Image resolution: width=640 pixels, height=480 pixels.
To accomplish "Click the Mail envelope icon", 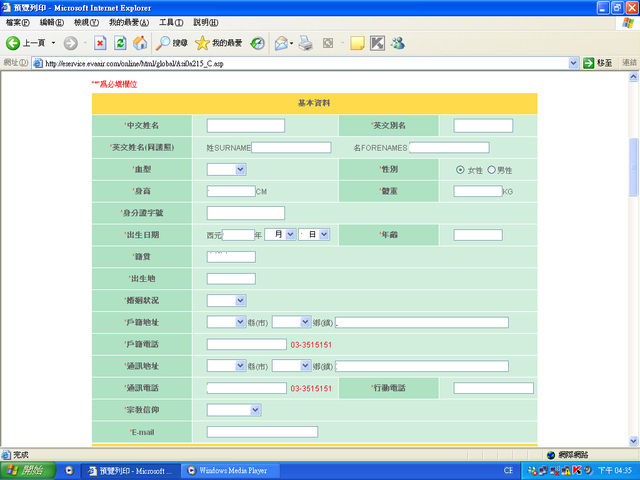I will (x=282, y=43).
